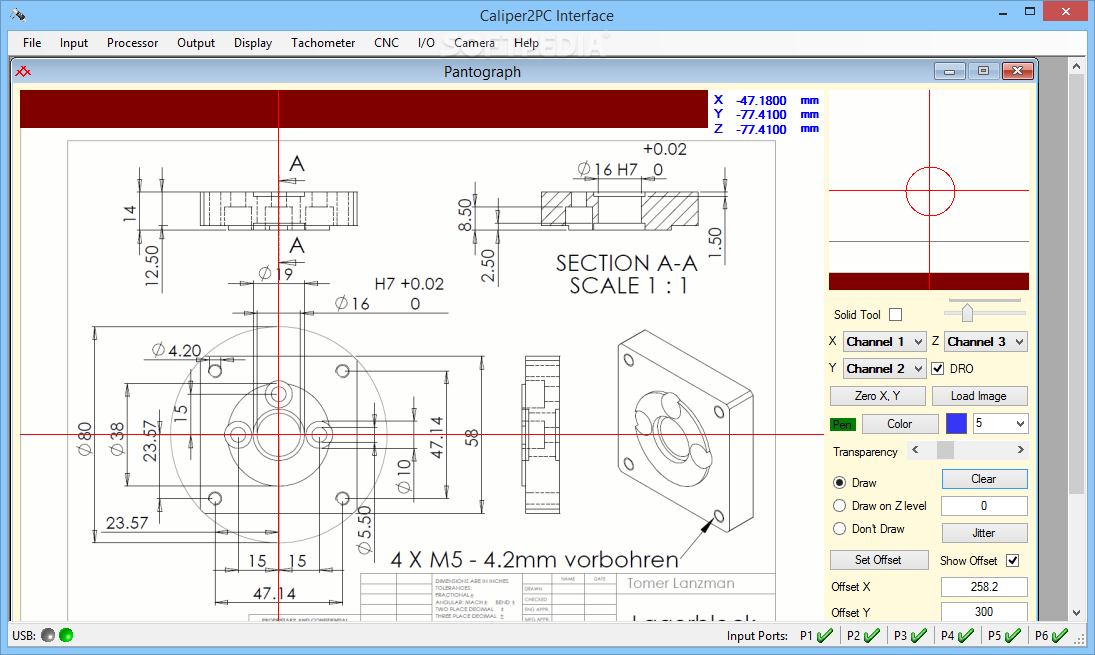This screenshot has width=1095, height=655.
Task: Select the Draw radio button
Action: (839, 483)
